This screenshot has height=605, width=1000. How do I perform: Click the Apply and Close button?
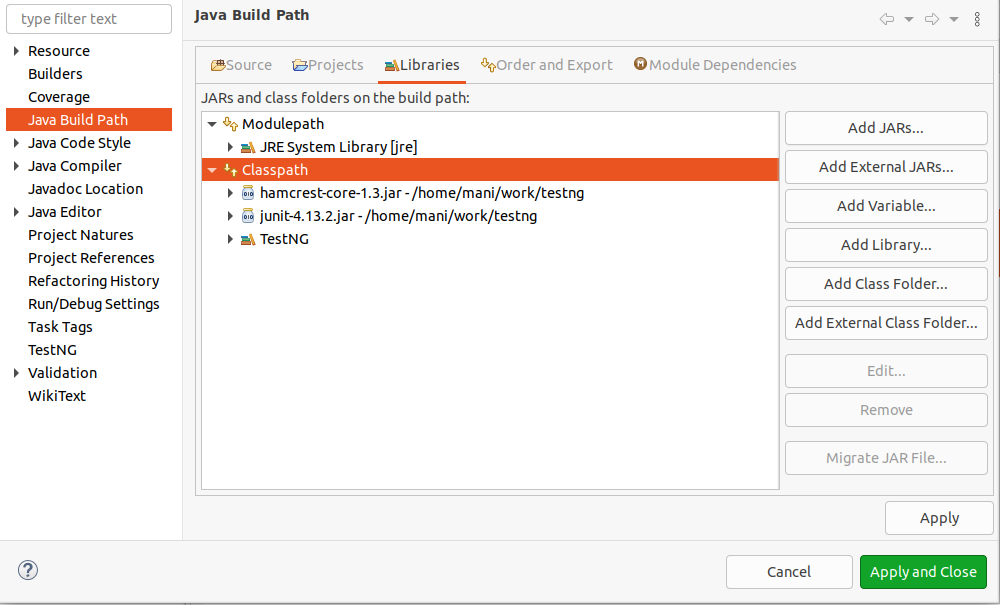coord(923,571)
